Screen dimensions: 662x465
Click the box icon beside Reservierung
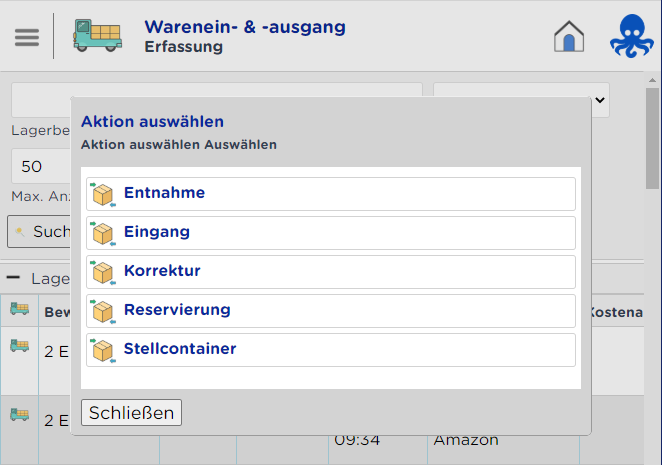[x=103, y=311]
